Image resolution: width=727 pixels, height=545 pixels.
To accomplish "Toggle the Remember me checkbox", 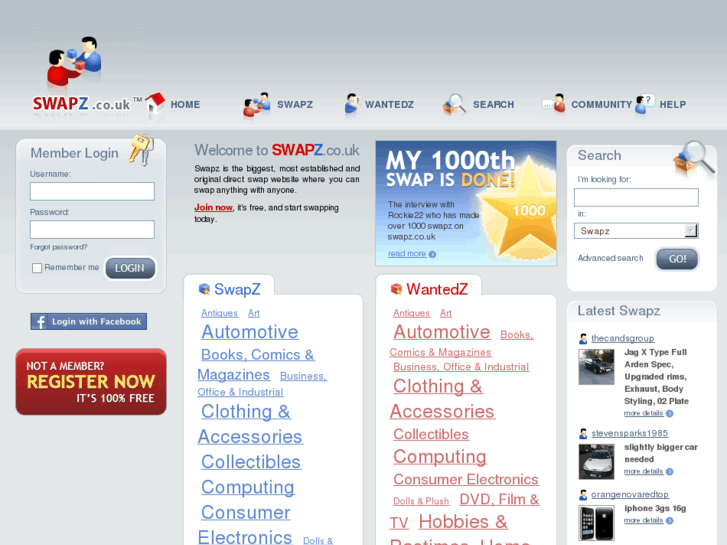I will point(37,268).
